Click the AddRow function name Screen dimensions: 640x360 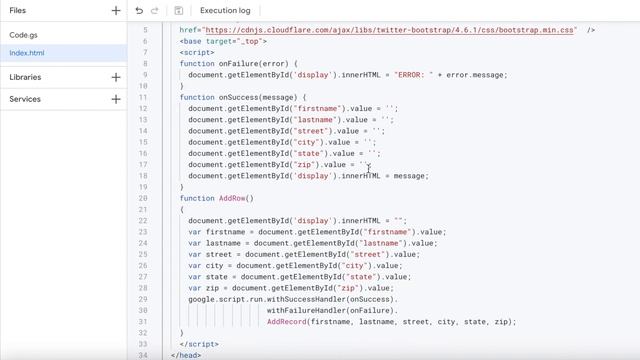(232, 198)
